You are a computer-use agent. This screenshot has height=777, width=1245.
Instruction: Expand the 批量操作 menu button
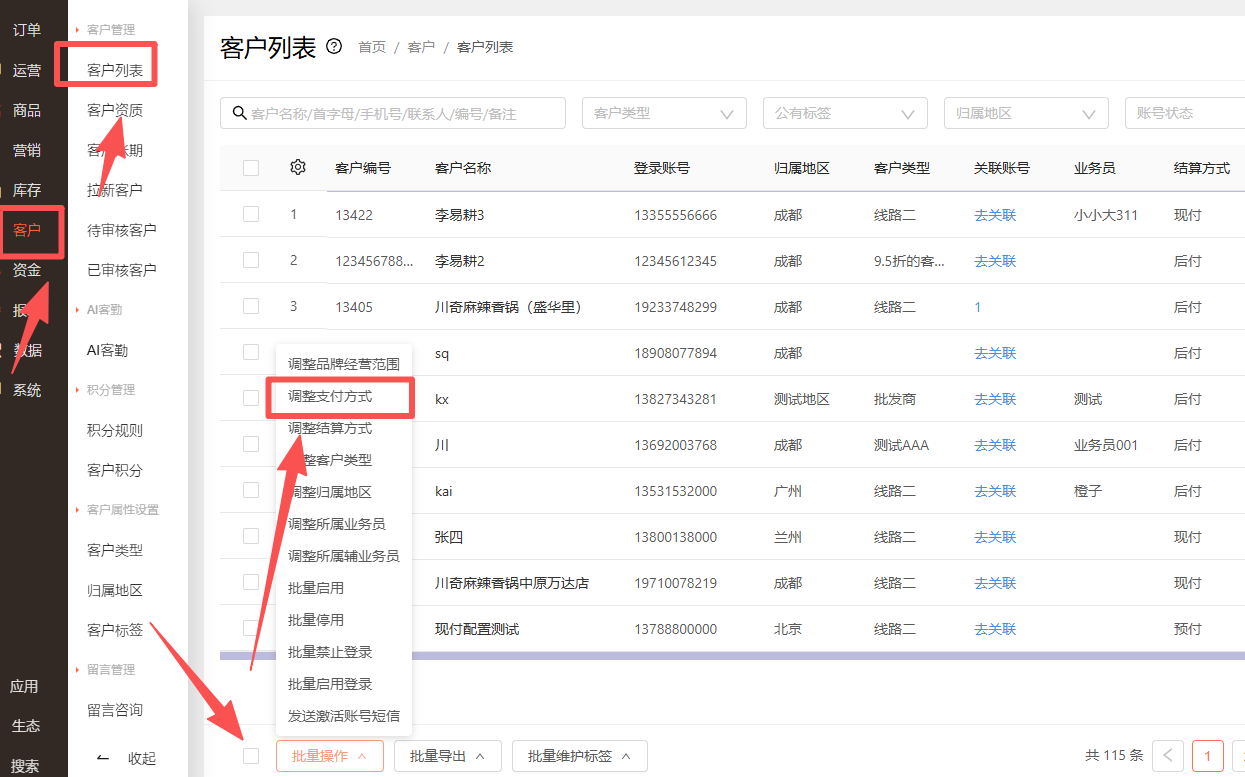329,756
